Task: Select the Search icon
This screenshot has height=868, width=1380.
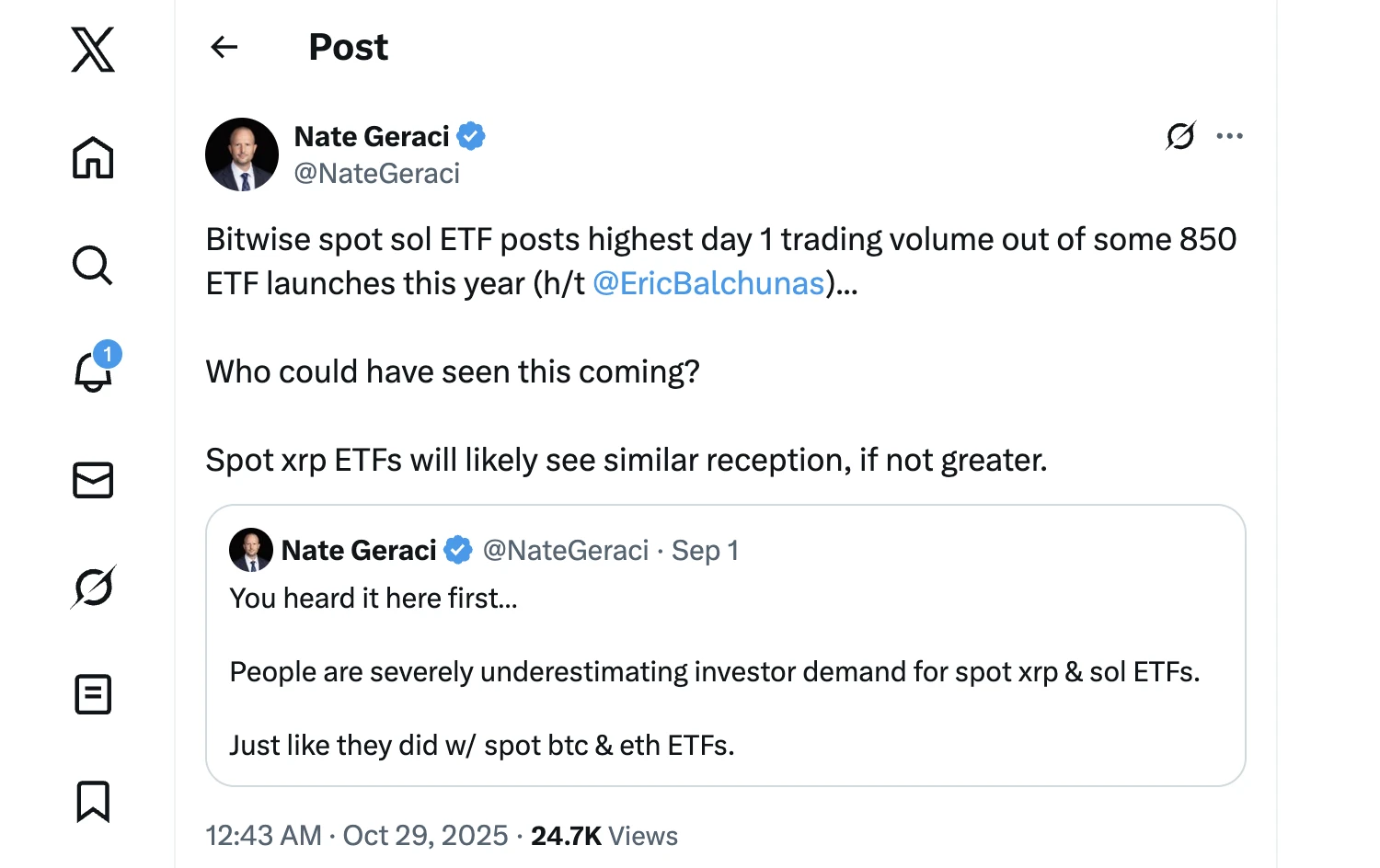Action: [92, 266]
